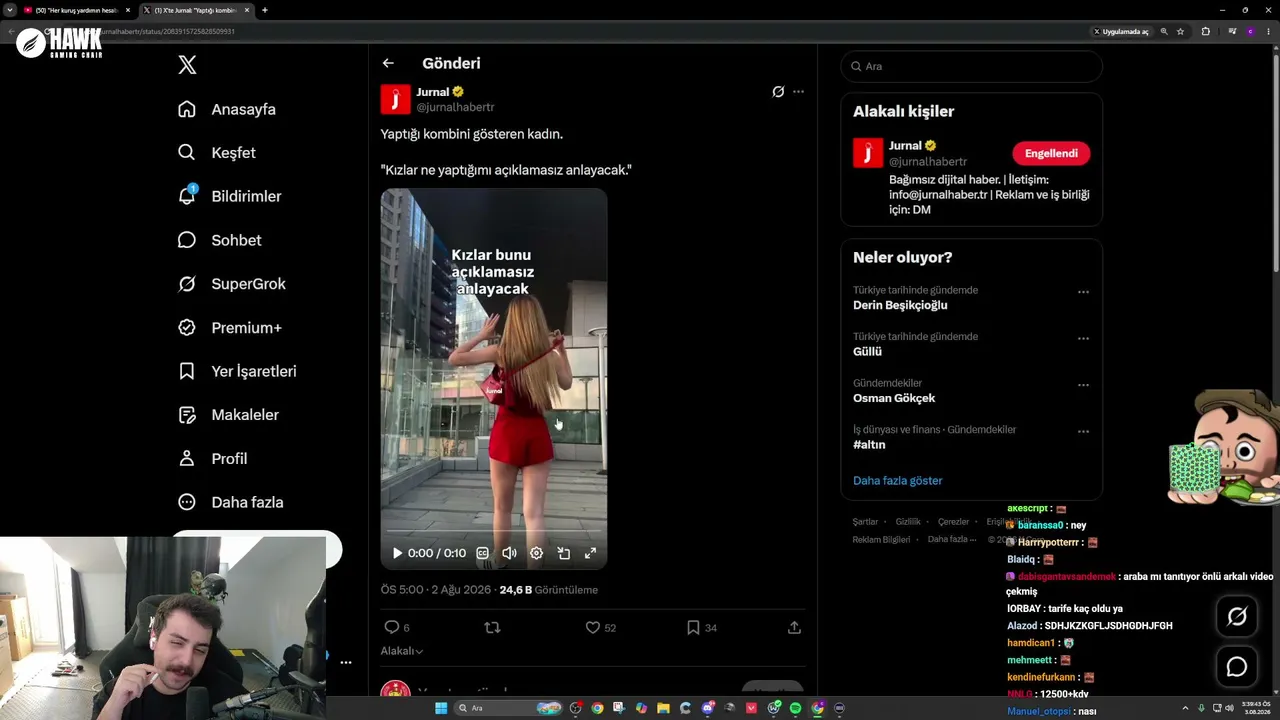Image resolution: width=1280 pixels, height=720 pixels.
Task: Open options for the #altın trend
Action: pos(1083,432)
